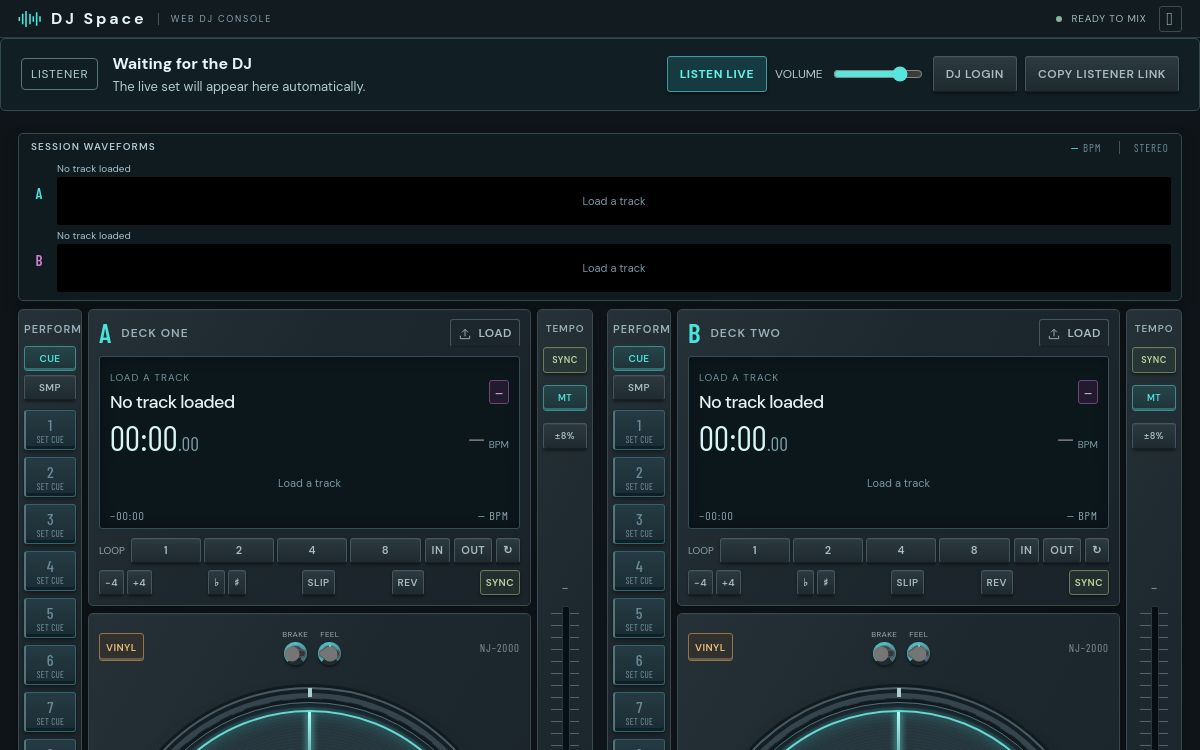Click the Deck Two sharp key button

[x=826, y=583]
